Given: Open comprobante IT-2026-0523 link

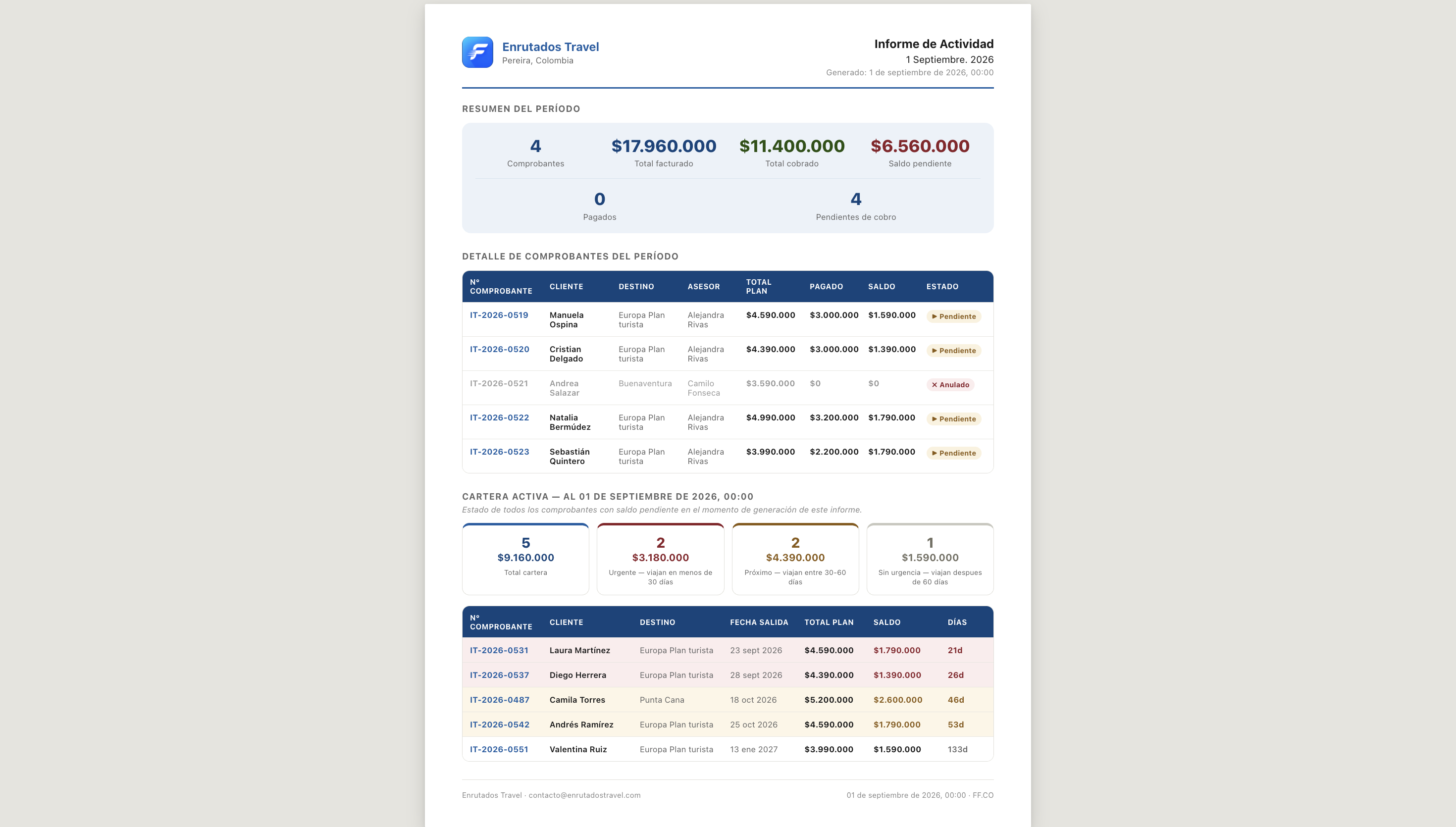Looking at the screenshot, I should tap(499, 452).
